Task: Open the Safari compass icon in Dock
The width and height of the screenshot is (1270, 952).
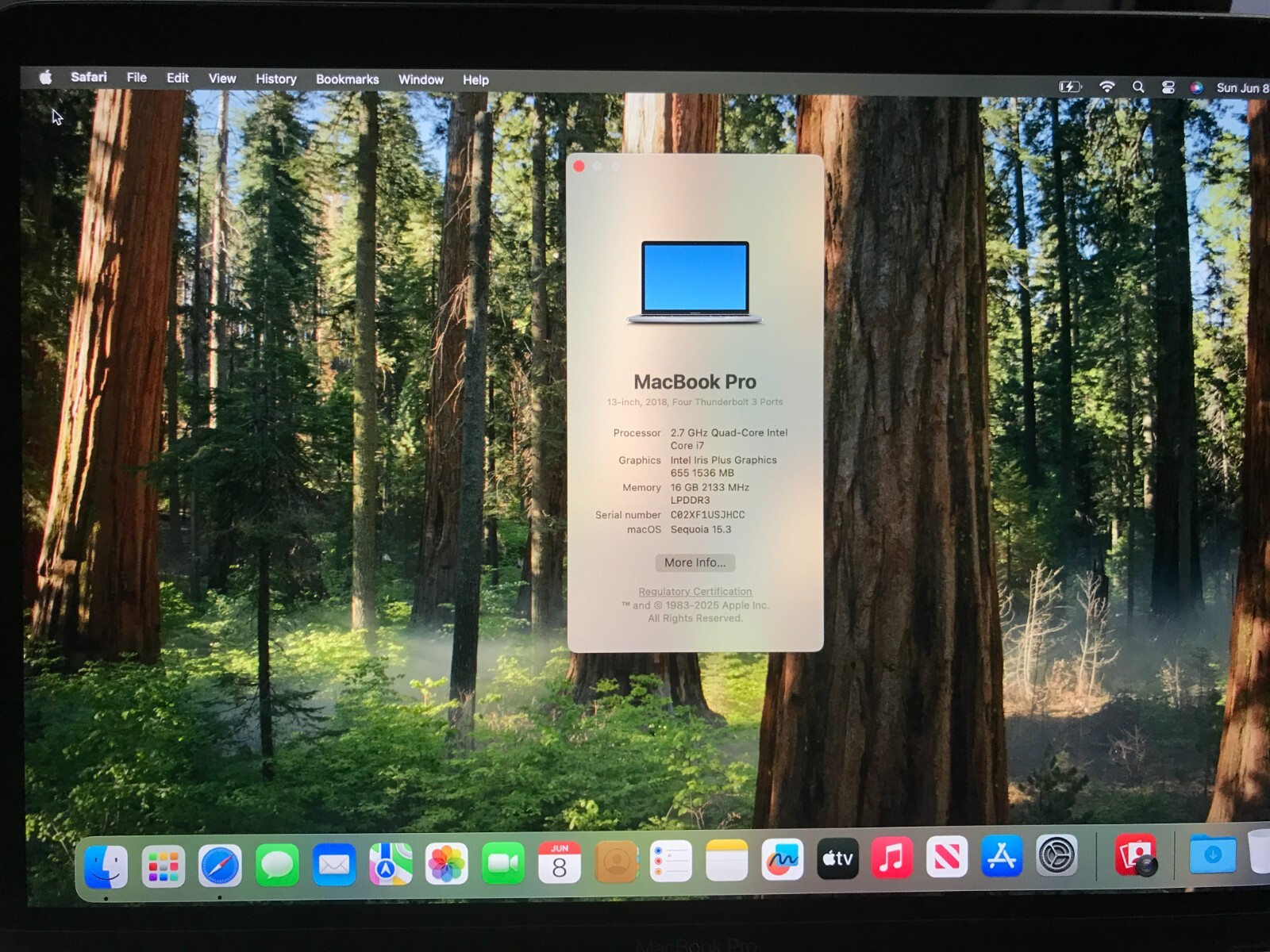Action: coord(220,866)
